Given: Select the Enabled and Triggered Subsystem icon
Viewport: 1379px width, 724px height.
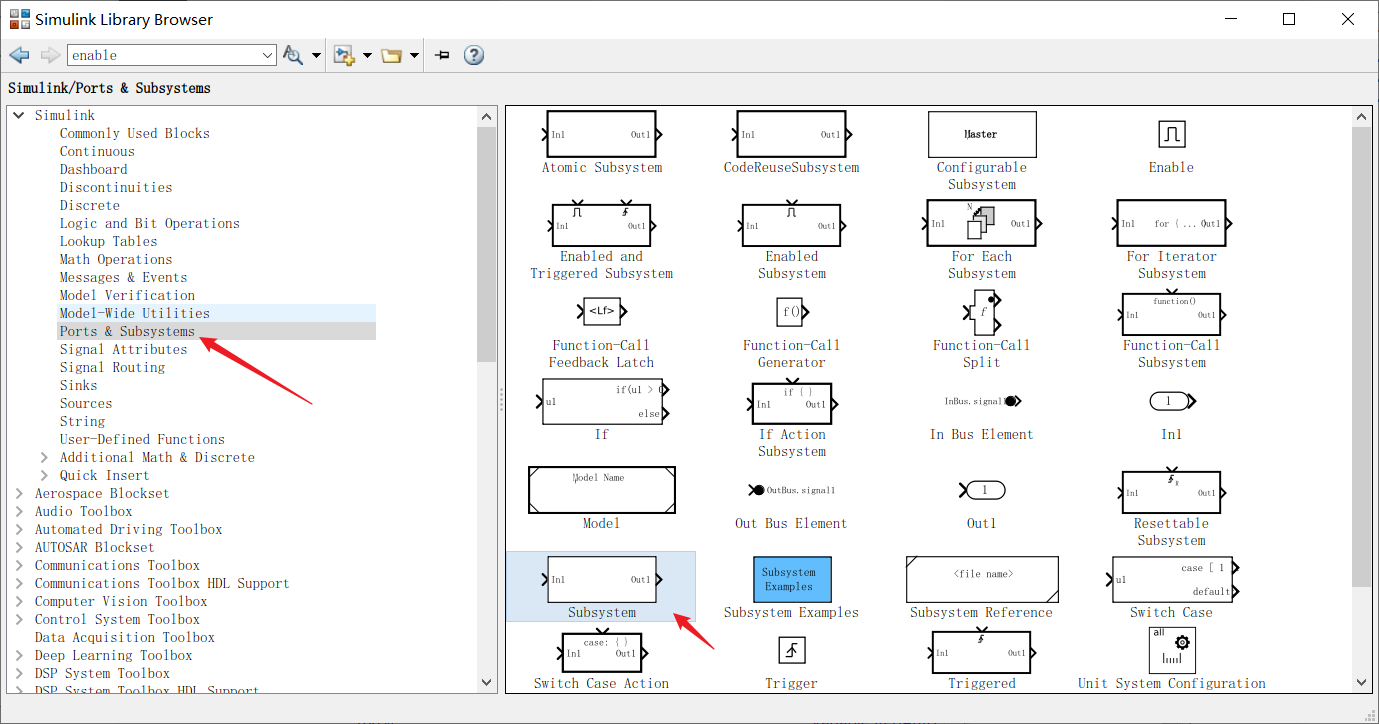Looking at the screenshot, I should [602, 225].
